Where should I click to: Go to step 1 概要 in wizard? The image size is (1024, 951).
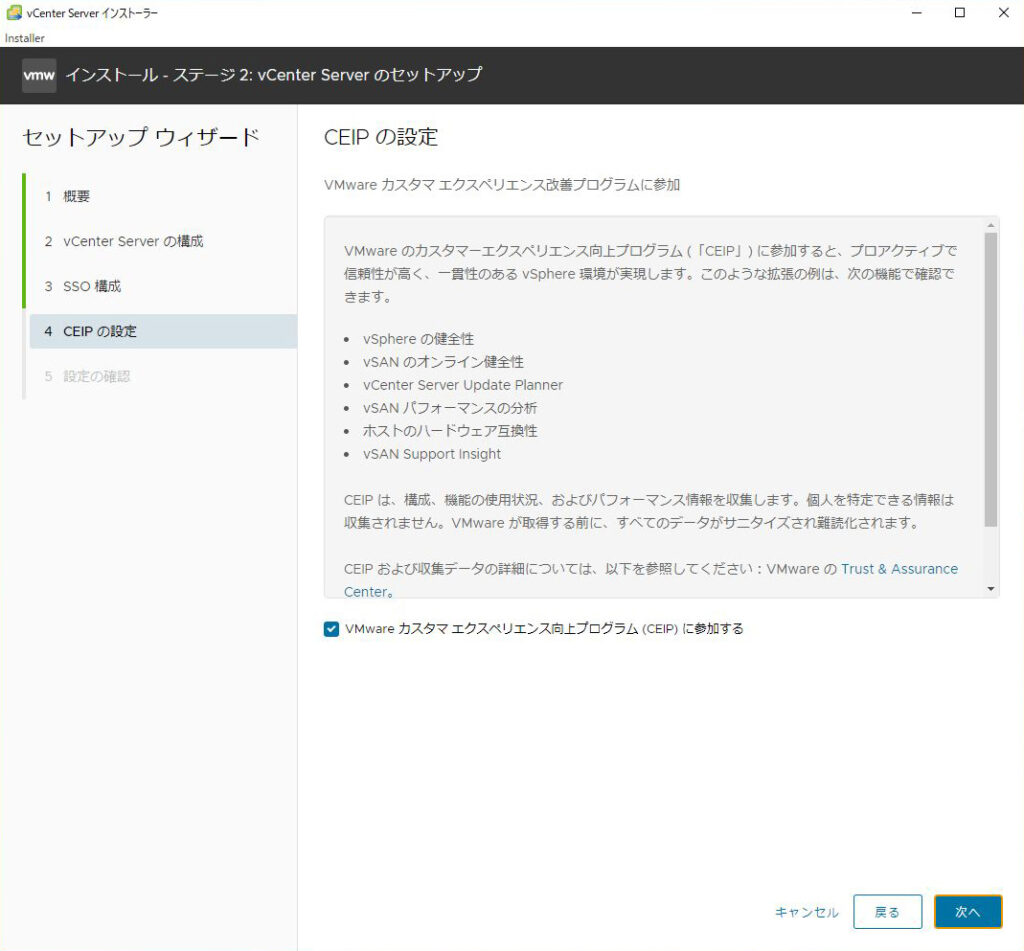coord(76,196)
